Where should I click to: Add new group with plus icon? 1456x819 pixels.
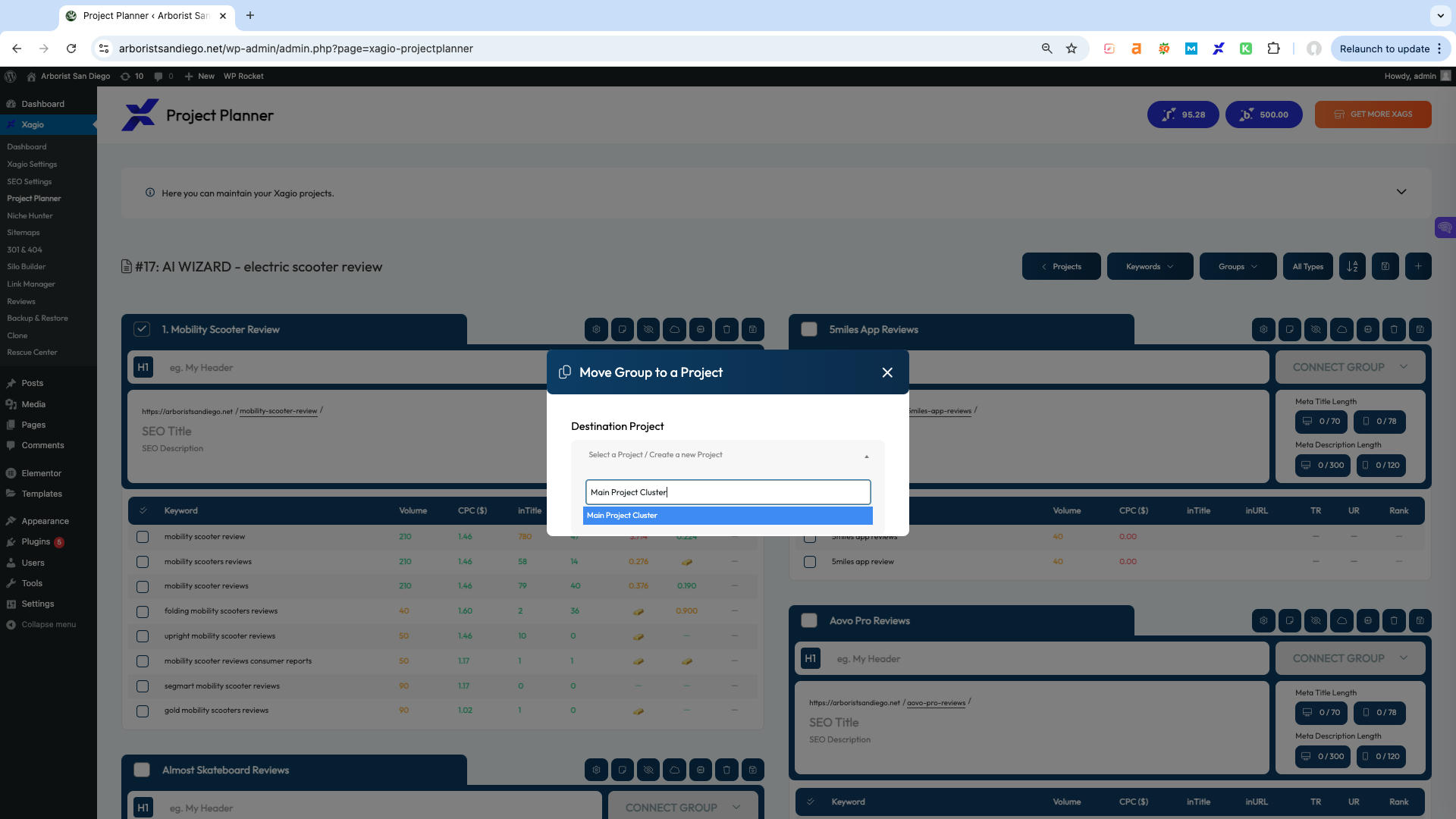pos(1418,267)
